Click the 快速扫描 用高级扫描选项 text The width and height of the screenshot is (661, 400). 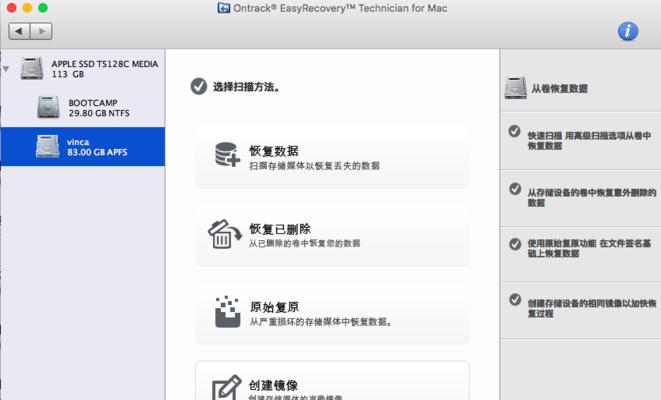(x=589, y=141)
